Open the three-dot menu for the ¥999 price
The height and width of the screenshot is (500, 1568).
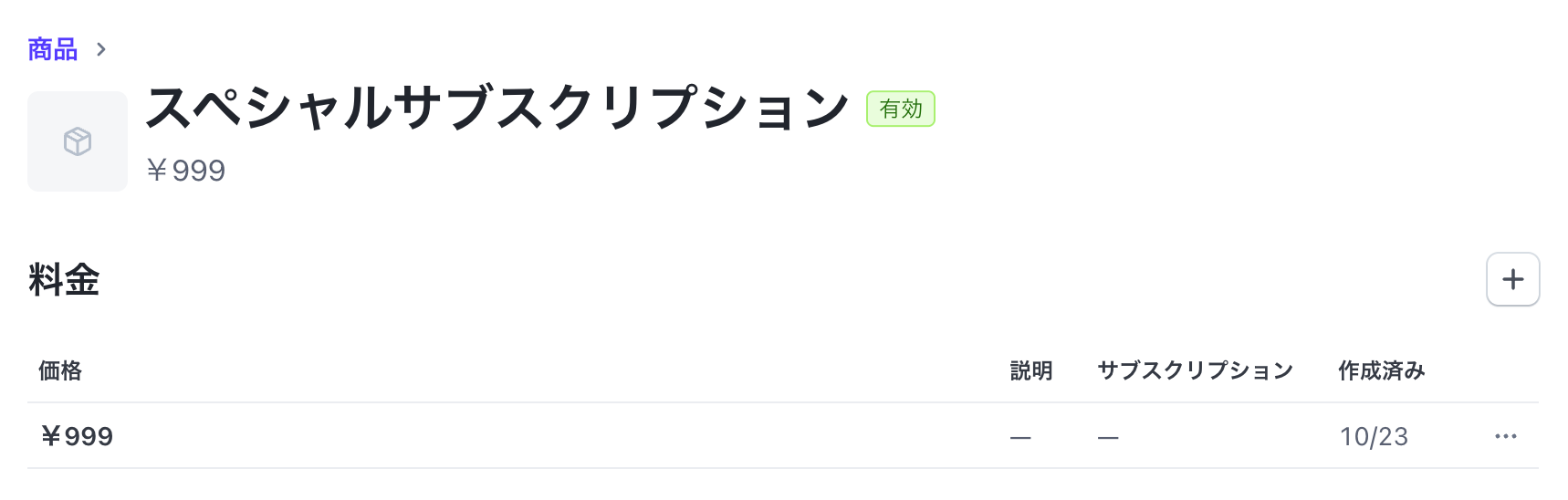1505,436
